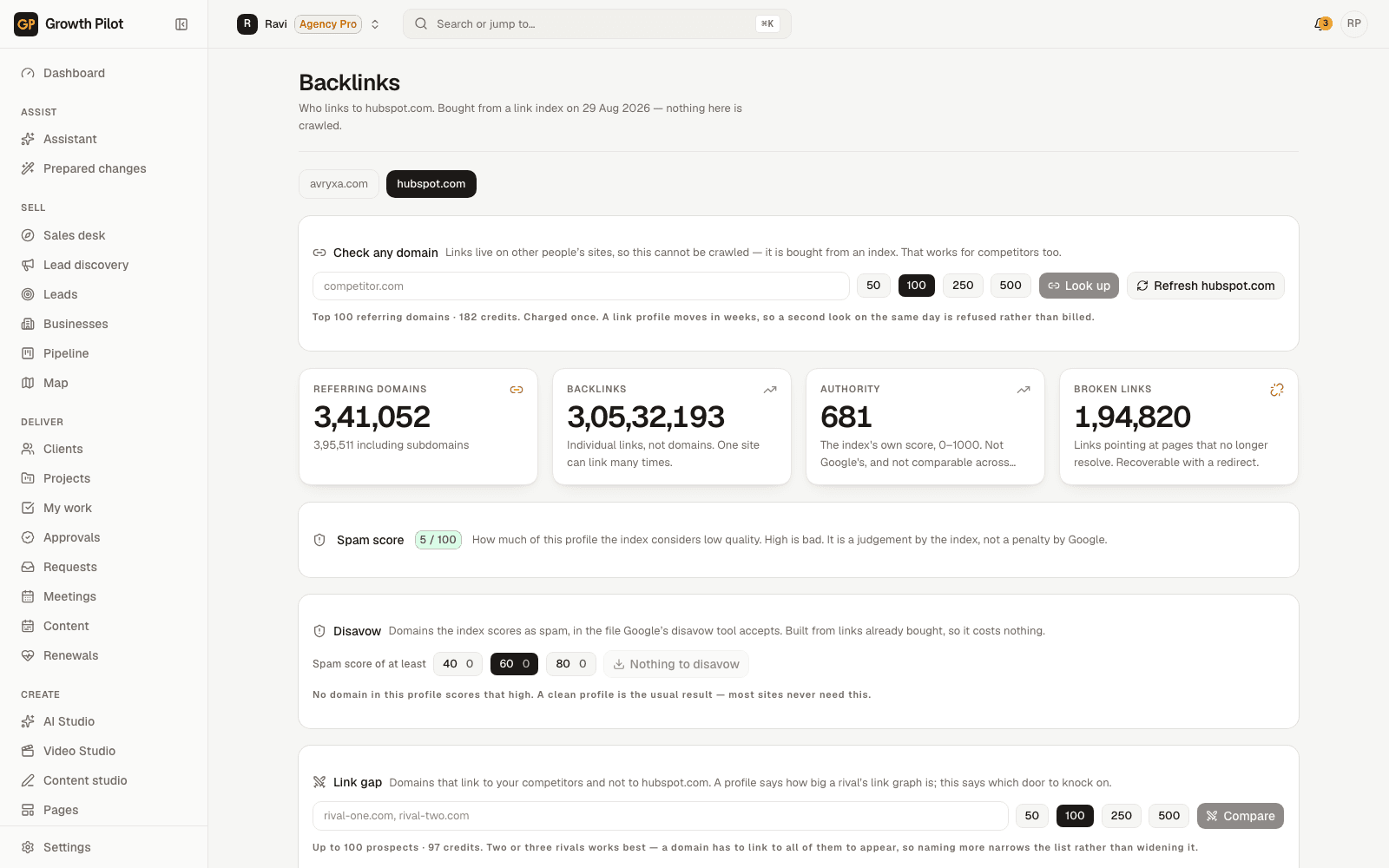Viewport: 1389px width, 868px height.
Task: Click link icon on Referring Domains card
Action: coord(517,390)
